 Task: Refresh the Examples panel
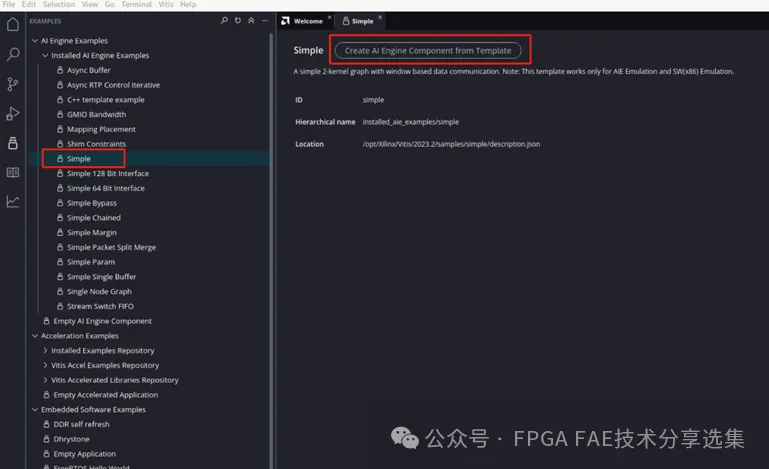(x=238, y=21)
